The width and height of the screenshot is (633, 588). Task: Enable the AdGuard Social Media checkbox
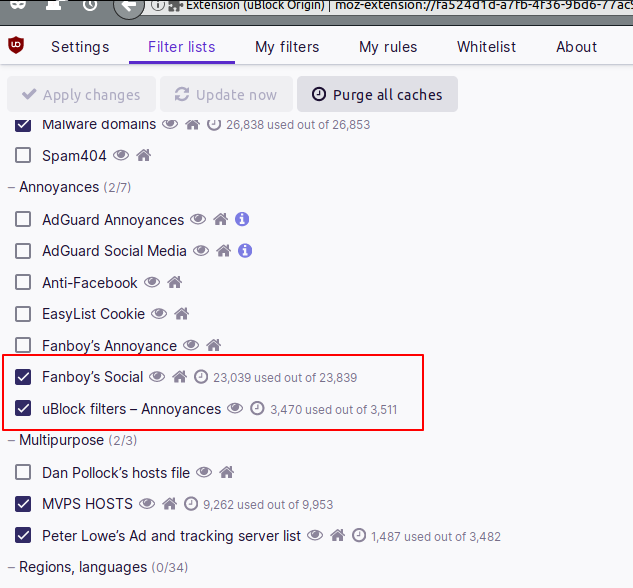tap(23, 251)
